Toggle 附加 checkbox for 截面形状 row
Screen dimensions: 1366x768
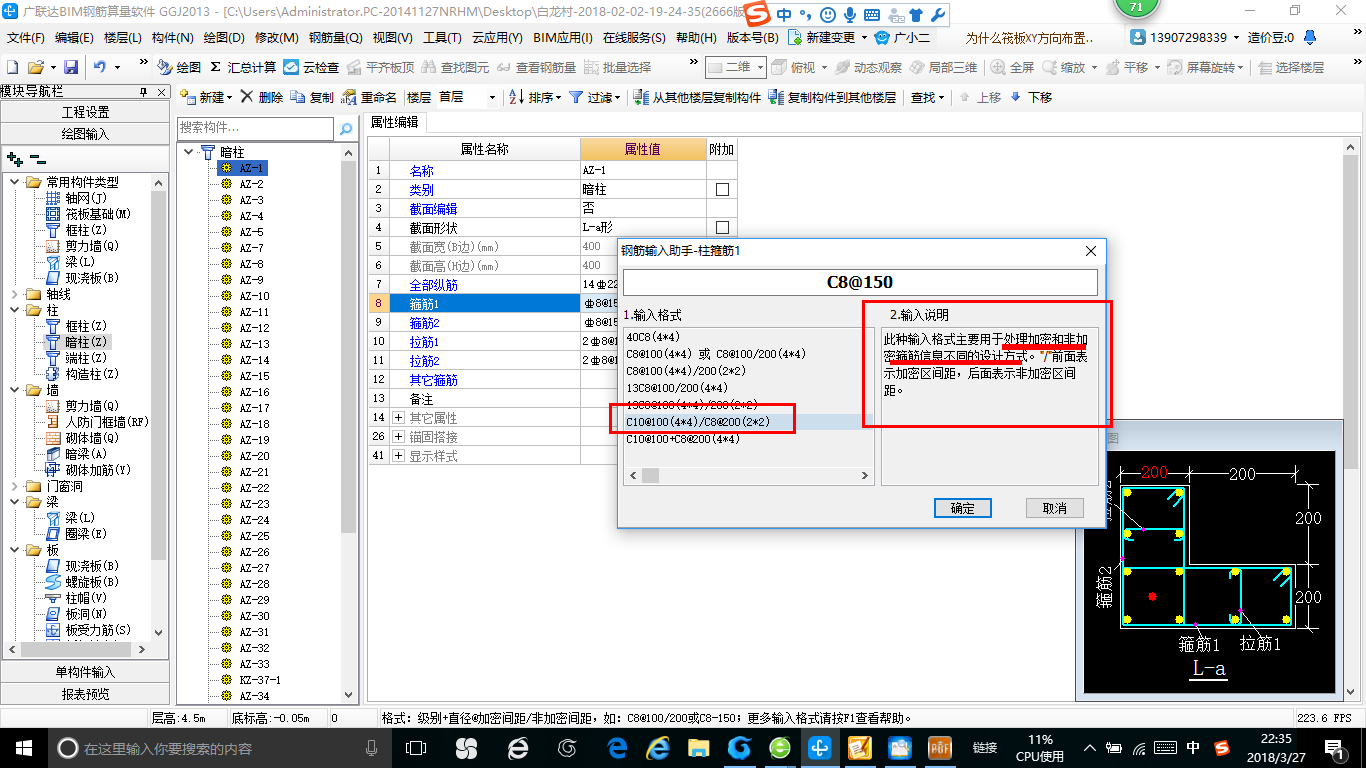722,228
